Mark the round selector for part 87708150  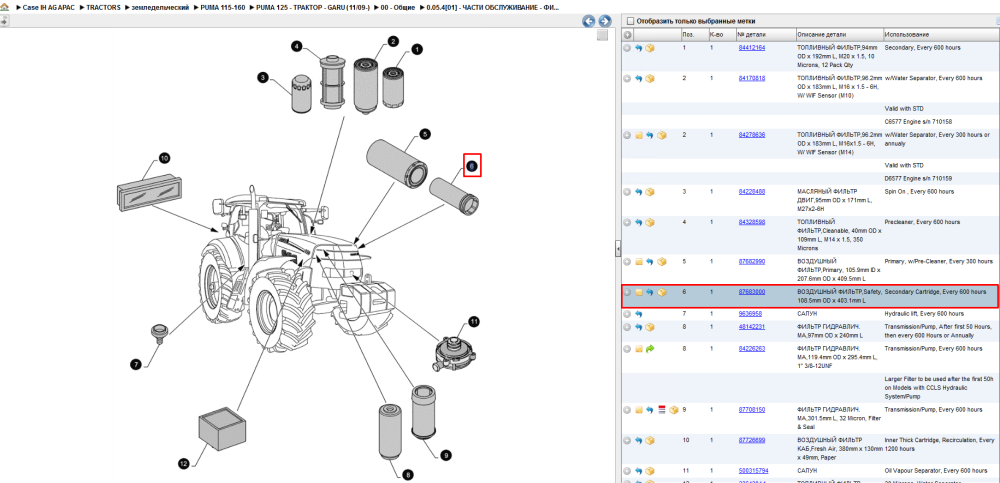point(628,410)
